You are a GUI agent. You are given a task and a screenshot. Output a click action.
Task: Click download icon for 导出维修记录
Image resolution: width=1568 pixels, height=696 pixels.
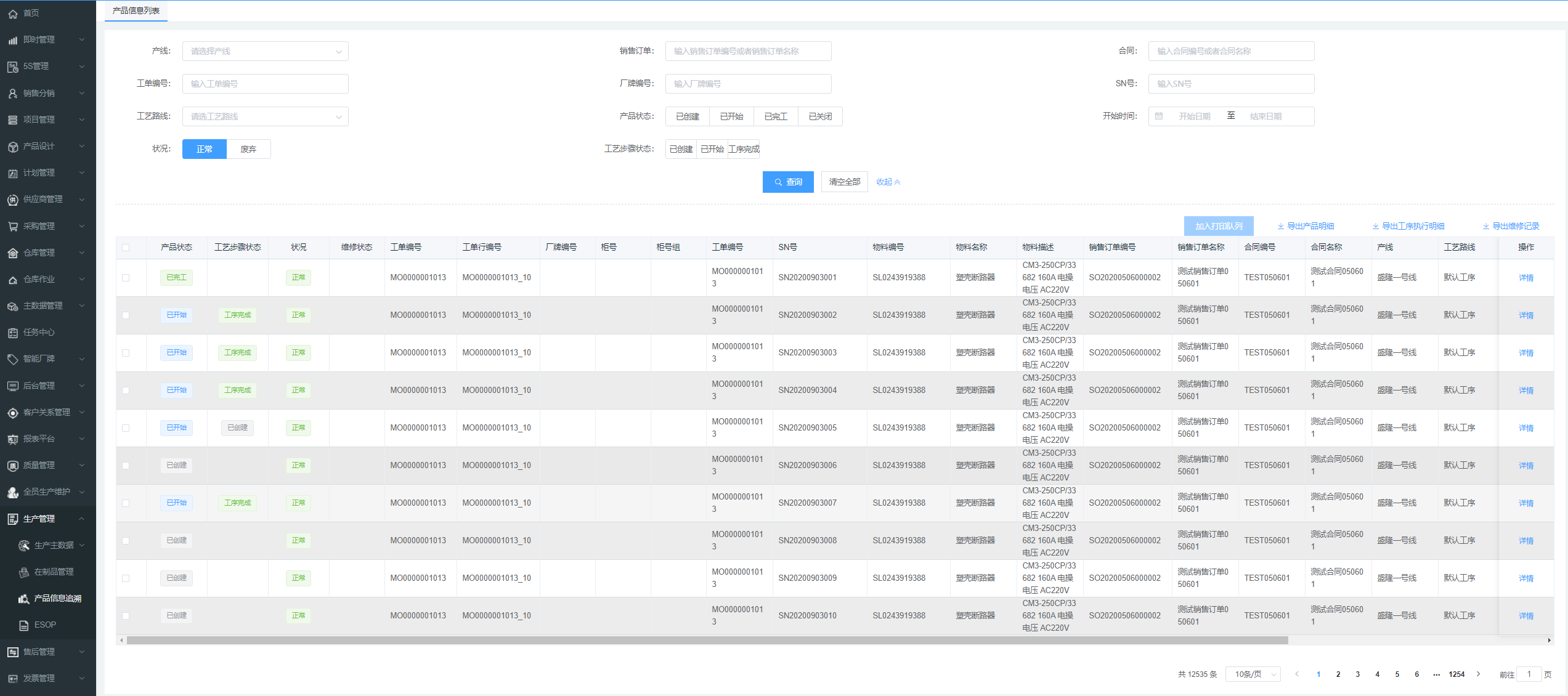pyautogui.click(x=1485, y=227)
